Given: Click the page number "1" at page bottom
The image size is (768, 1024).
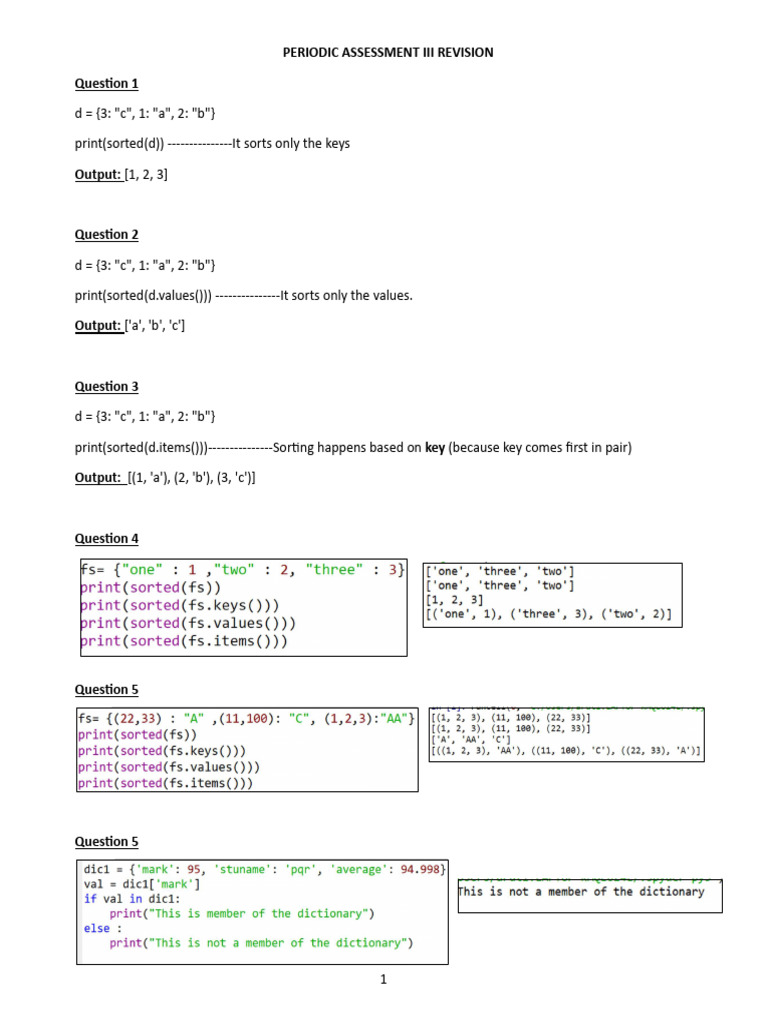Looking at the screenshot, I should (x=383, y=980).
